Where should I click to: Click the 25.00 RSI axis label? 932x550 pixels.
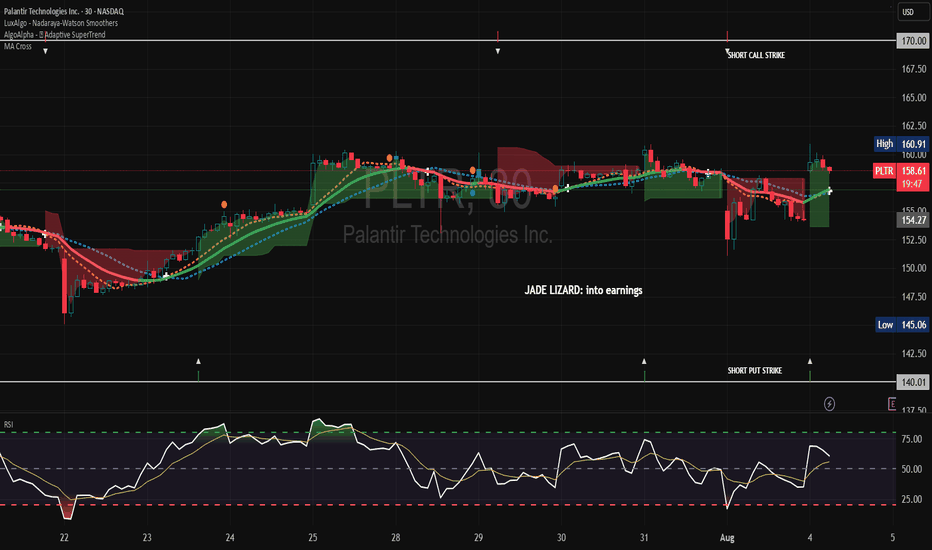[x=912, y=499]
